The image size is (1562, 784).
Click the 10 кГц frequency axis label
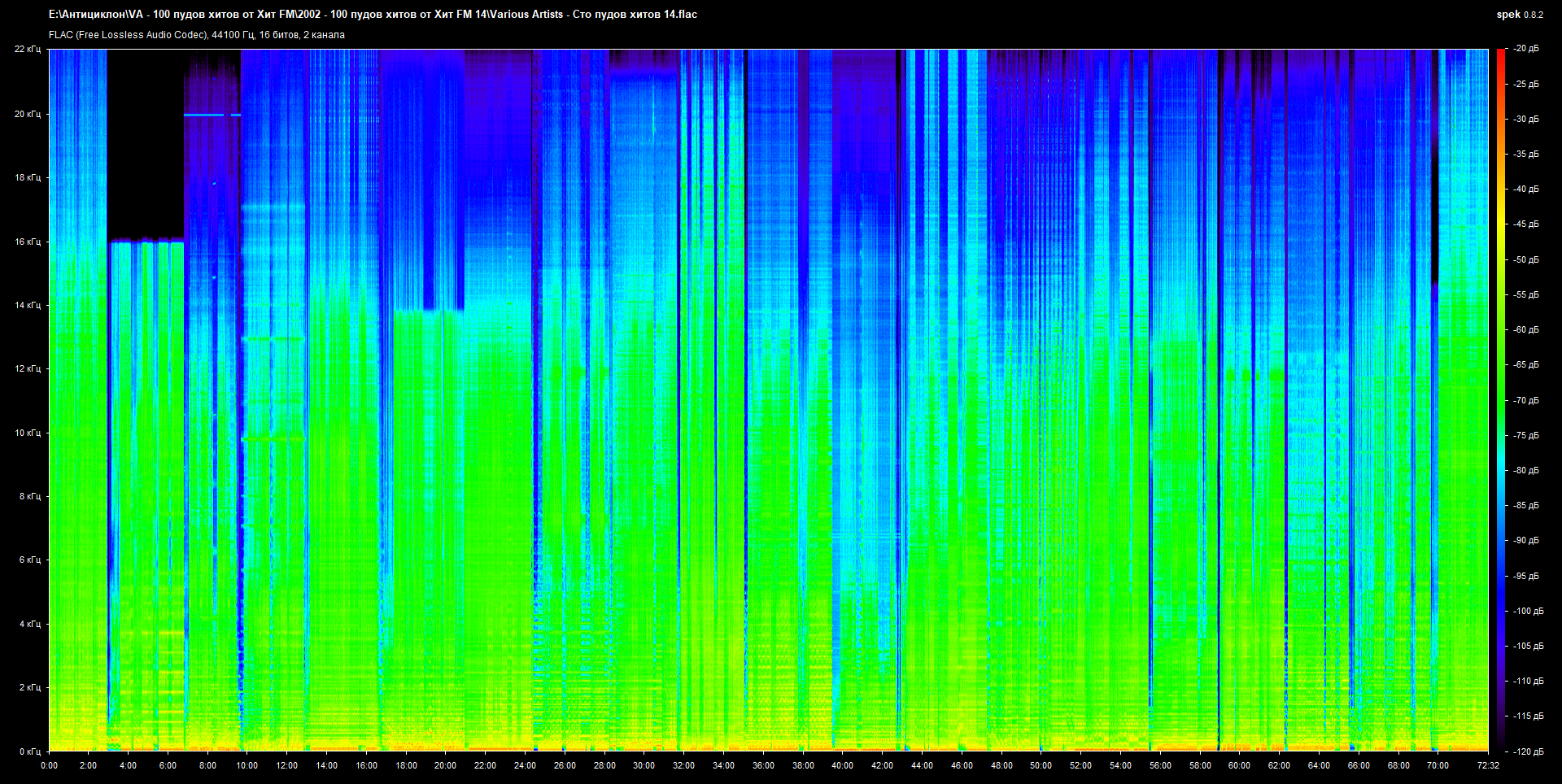click(x=28, y=433)
